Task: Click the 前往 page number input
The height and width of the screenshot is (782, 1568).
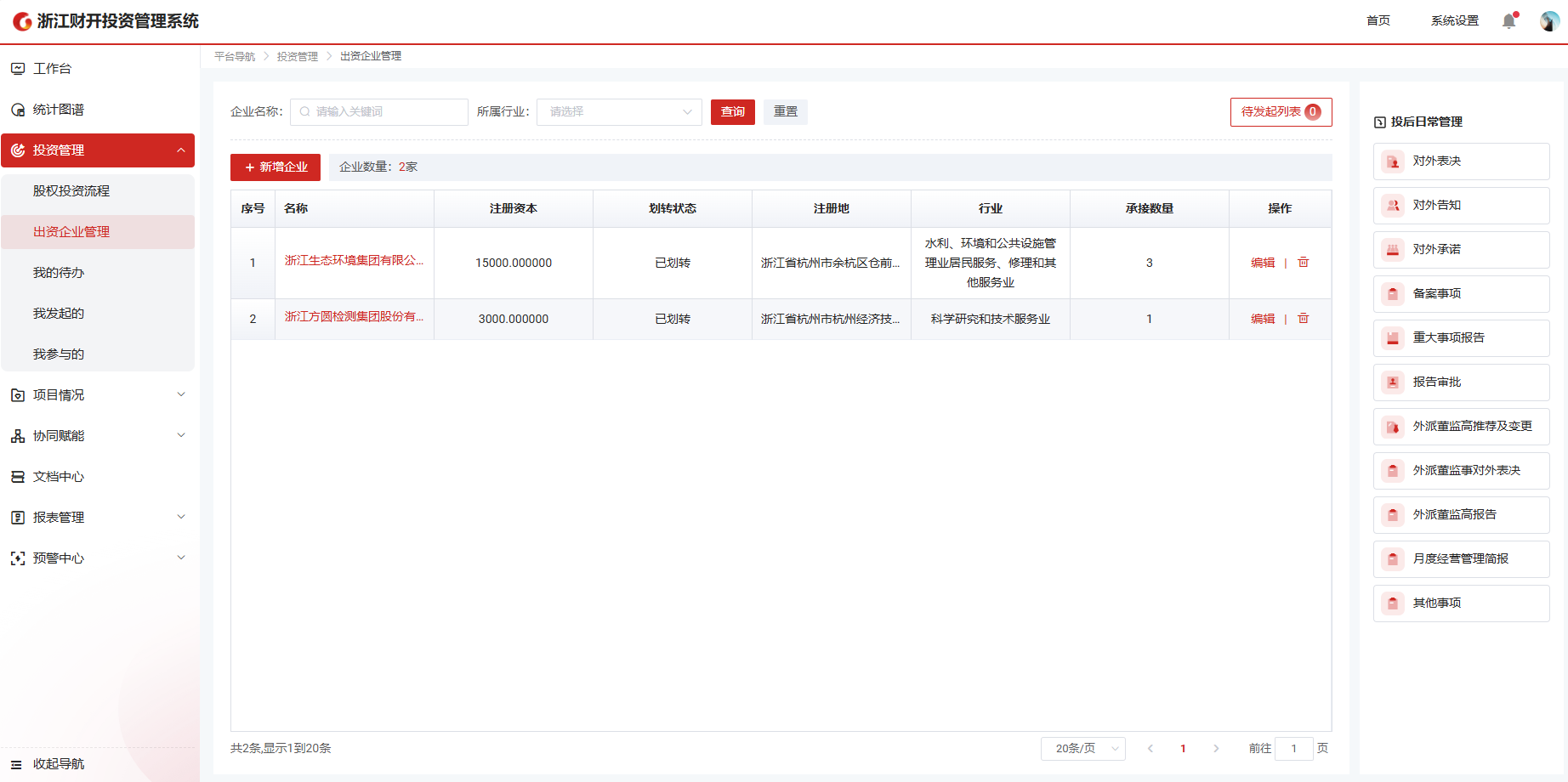Action: (1294, 749)
